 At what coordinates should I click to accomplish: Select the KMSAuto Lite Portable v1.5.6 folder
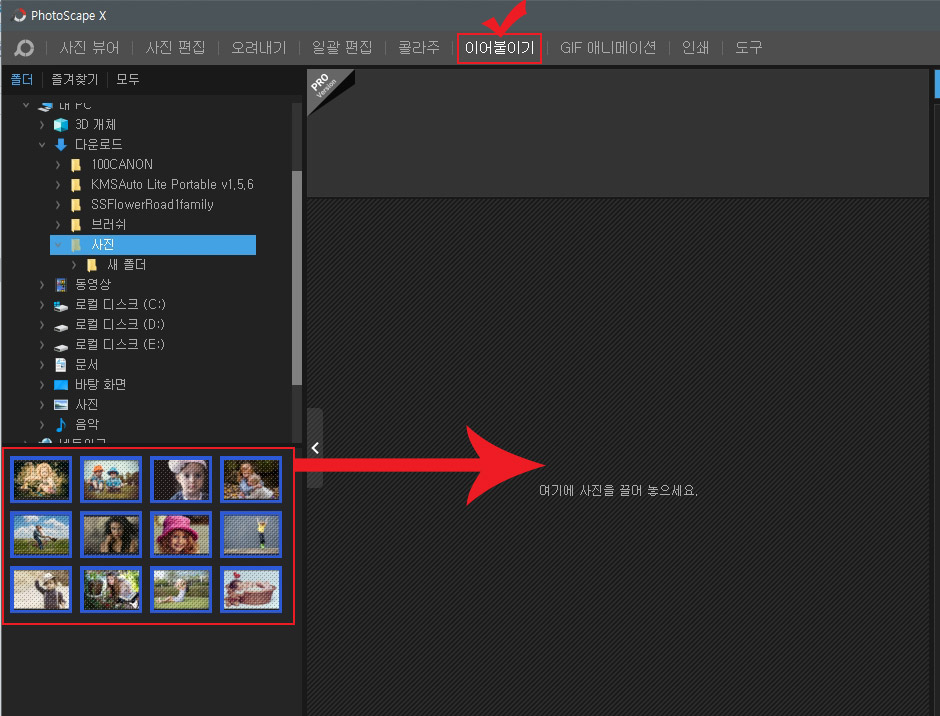click(172, 185)
